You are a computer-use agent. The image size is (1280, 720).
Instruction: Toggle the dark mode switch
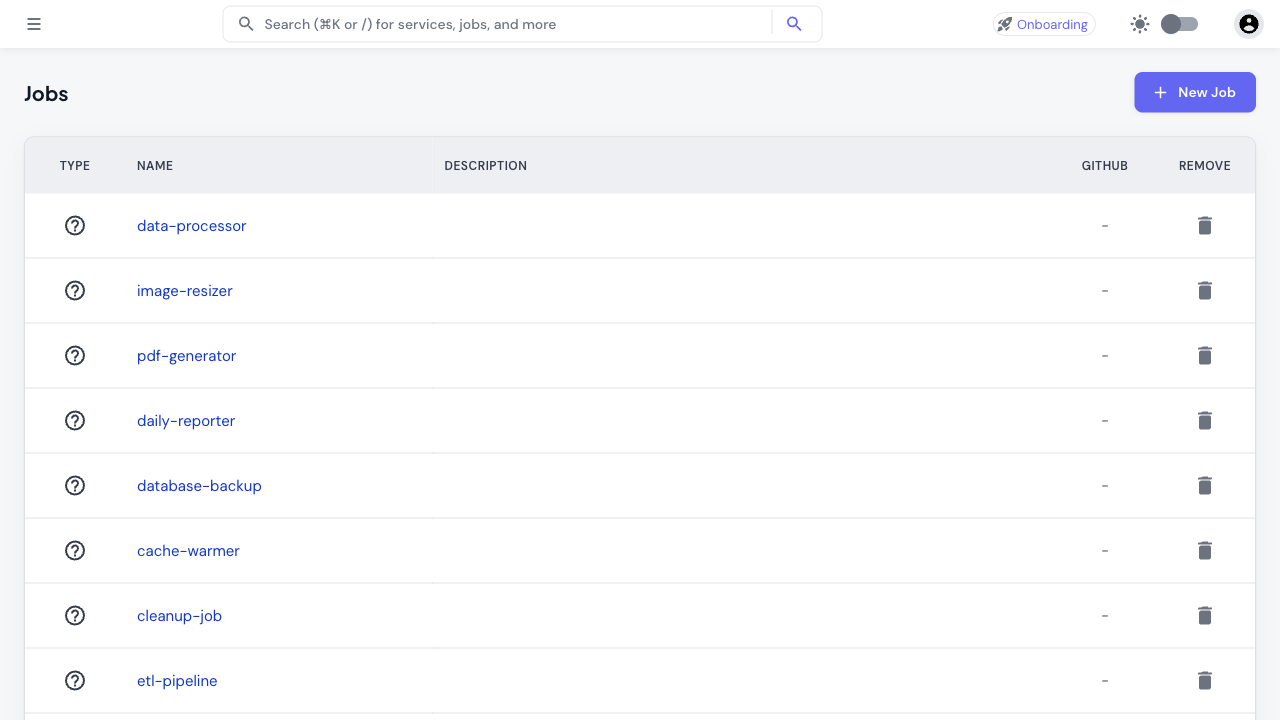point(1178,23)
